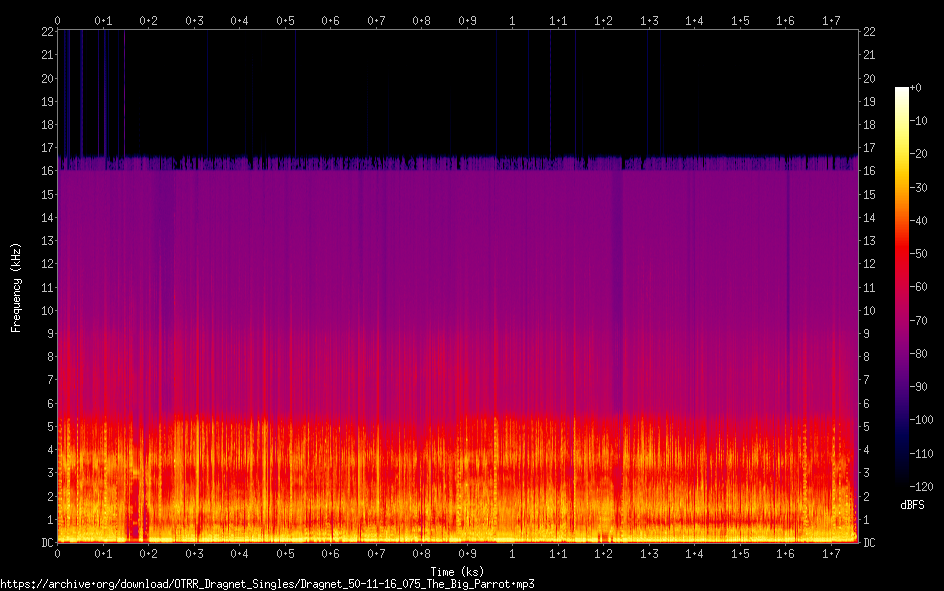944x591 pixels.
Task: Click the 0.9 tick on the top time axis
Action: coord(467,20)
